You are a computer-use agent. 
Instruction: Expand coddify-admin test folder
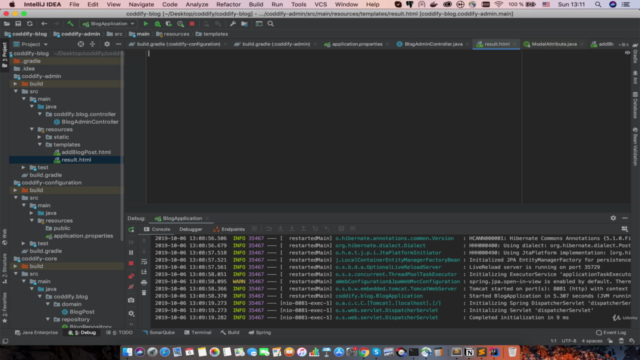click(24, 167)
